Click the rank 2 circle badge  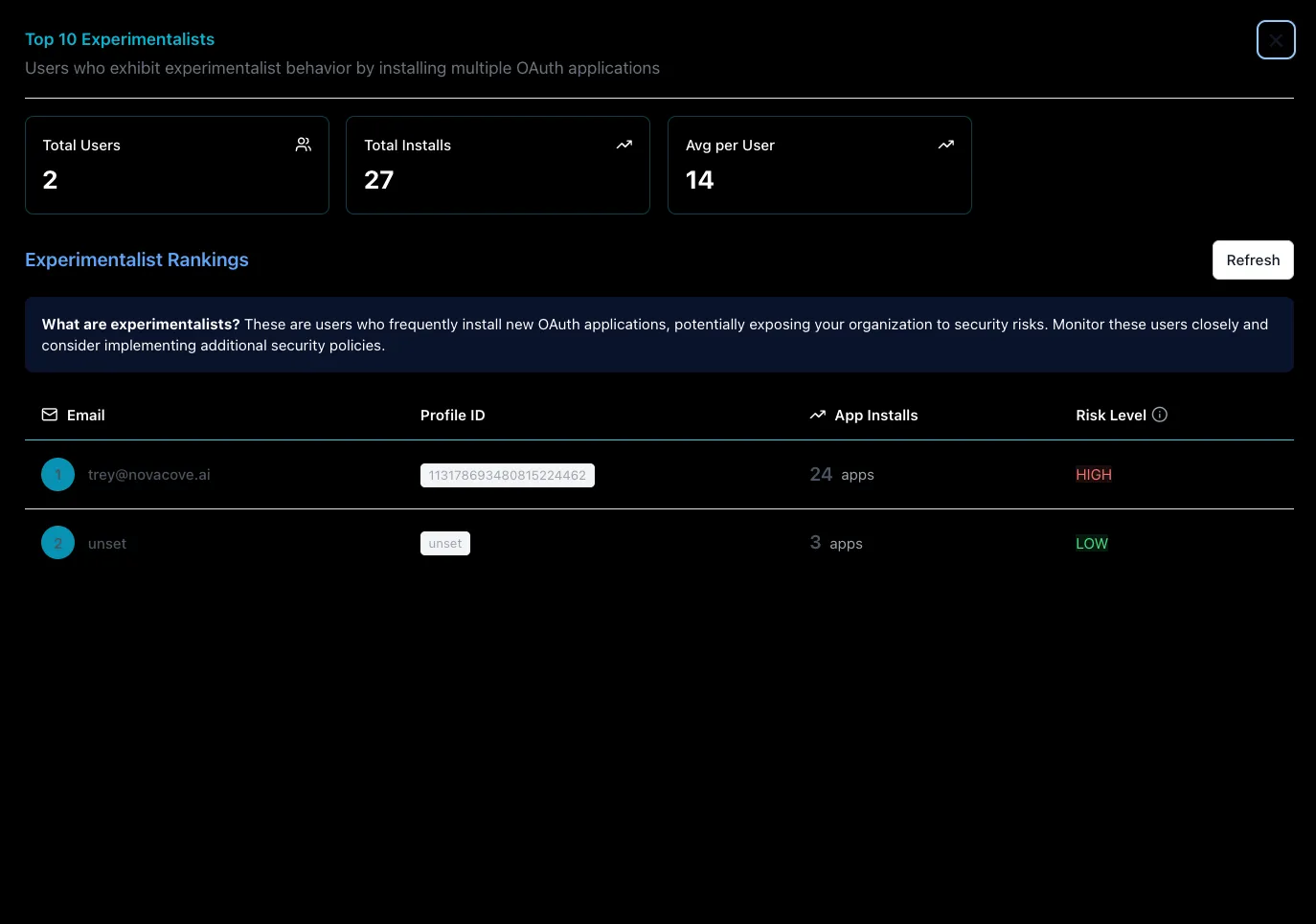(x=57, y=543)
